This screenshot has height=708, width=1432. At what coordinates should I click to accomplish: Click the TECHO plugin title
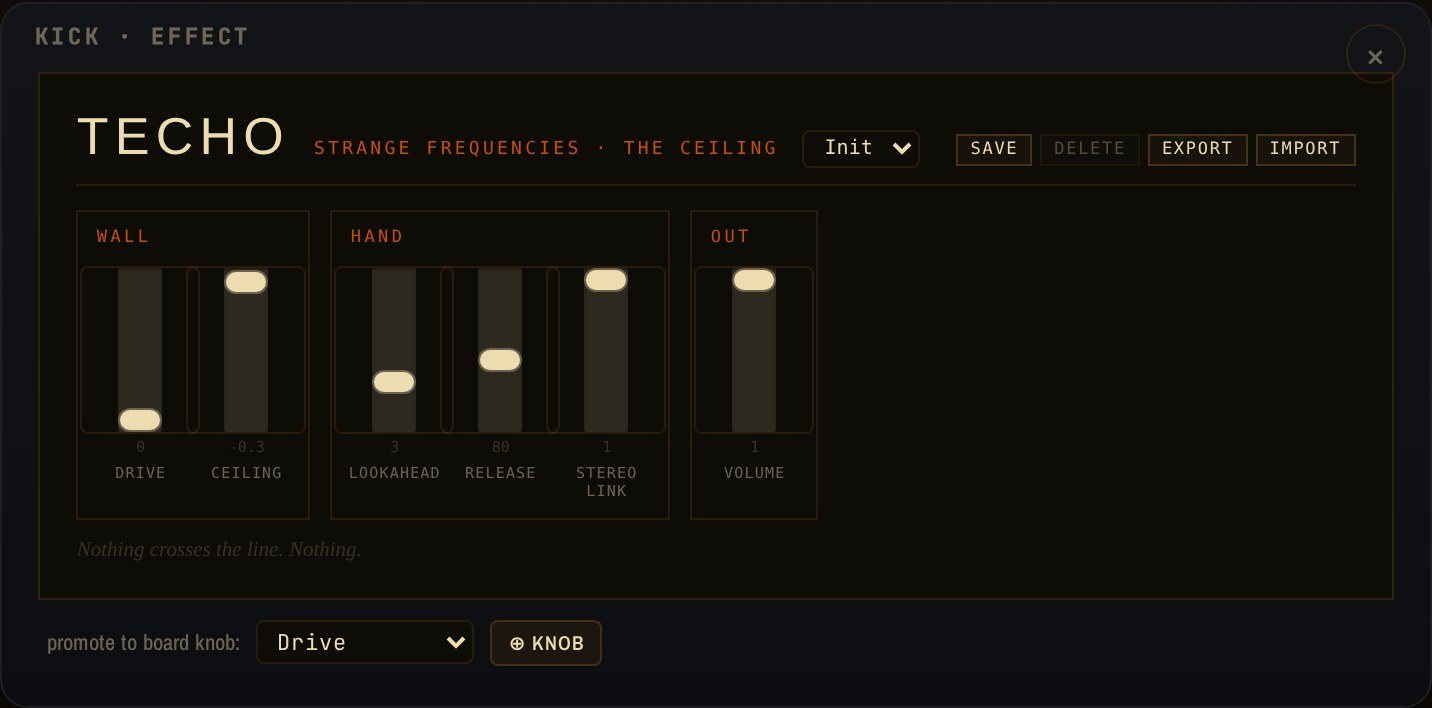point(182,136)
